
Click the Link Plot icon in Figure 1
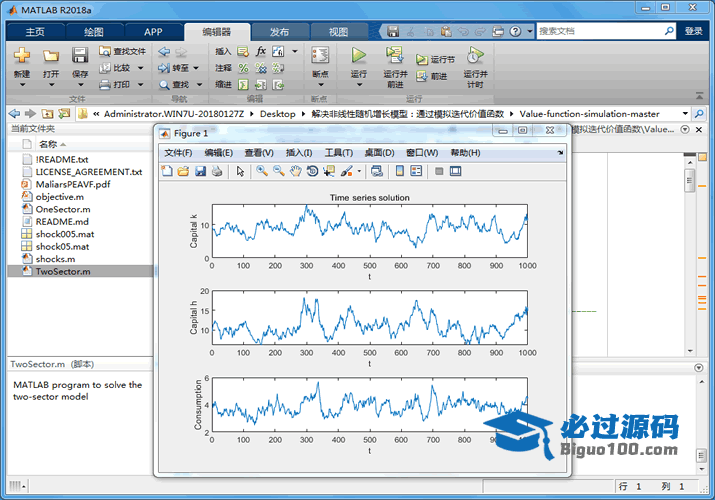[x=377, y=171]
